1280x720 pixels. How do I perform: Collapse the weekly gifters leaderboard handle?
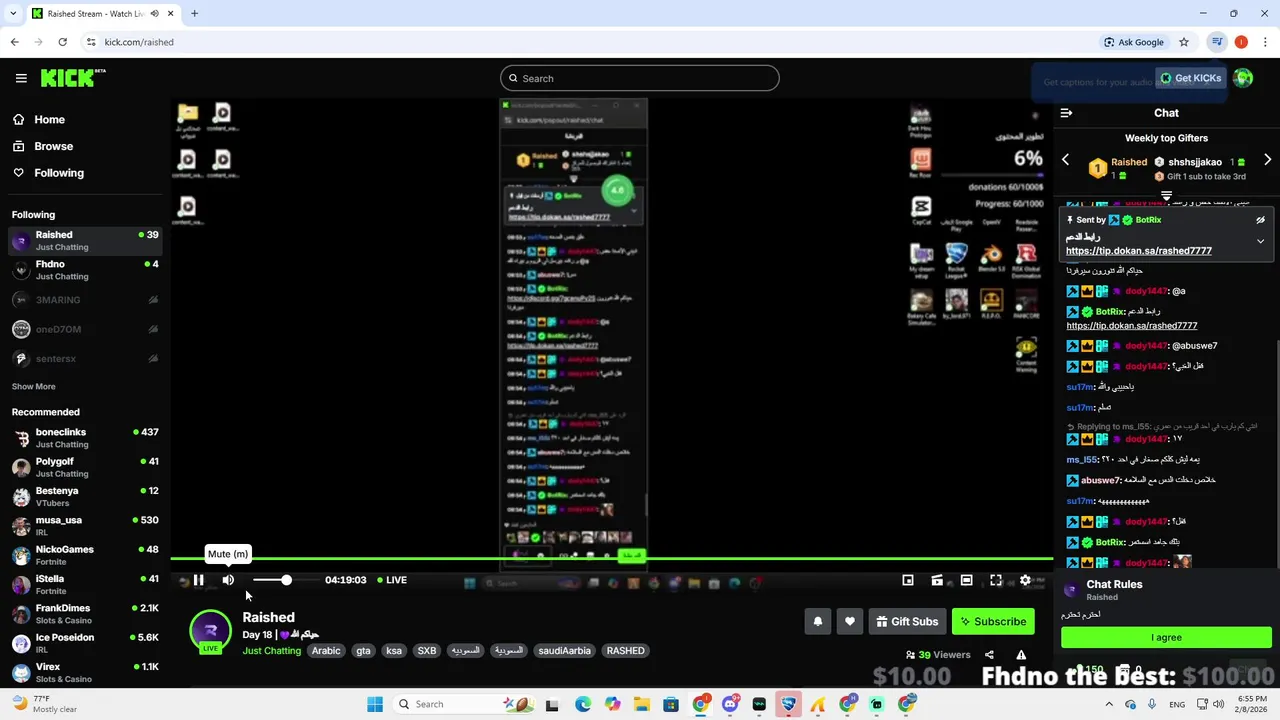[x=1166, y=194]
